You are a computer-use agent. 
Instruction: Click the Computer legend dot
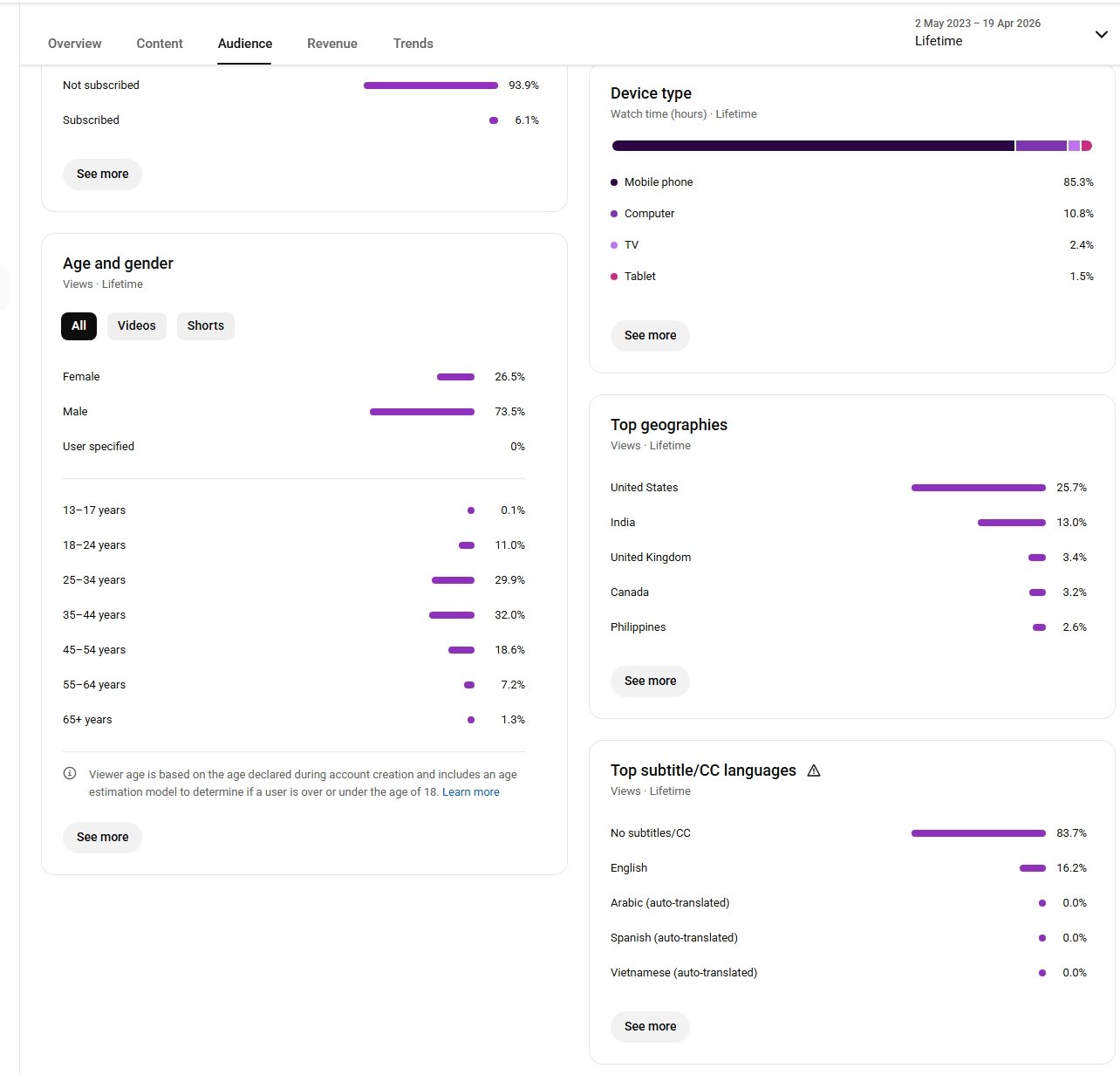click(614, 214)
